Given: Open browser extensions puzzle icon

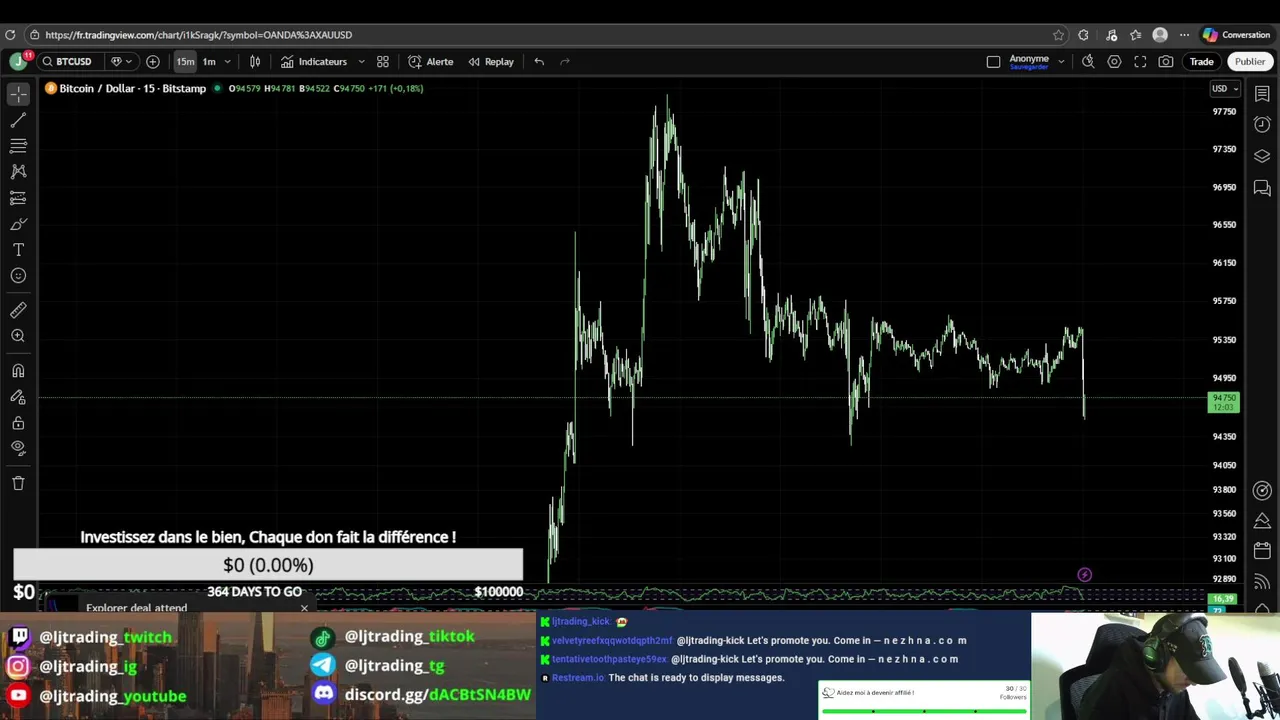Looking at the screenshot, I should point(1083,35).
